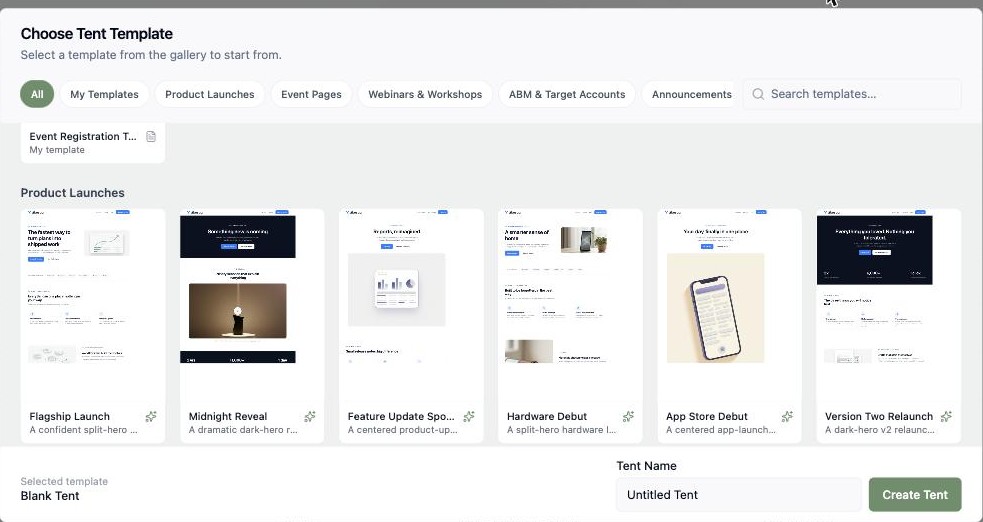983x522 pixels.
Task: Click 'A centered app-launch' description
Action: [x=721, y=430]
